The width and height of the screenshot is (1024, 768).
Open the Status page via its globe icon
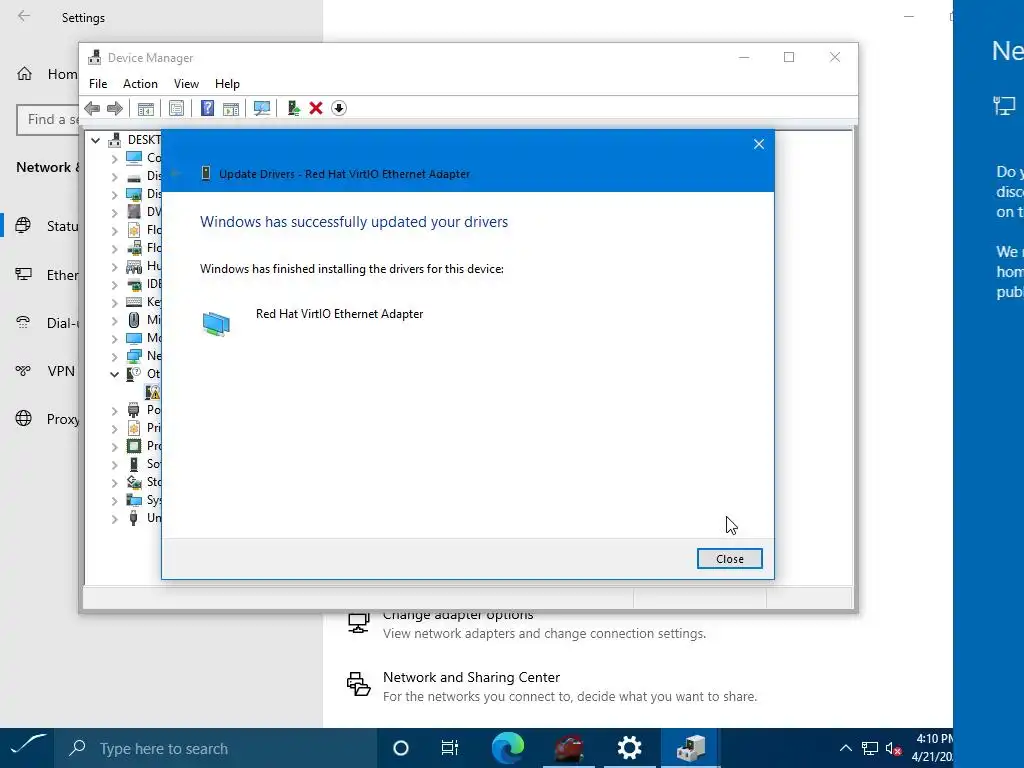pos(23,226)
